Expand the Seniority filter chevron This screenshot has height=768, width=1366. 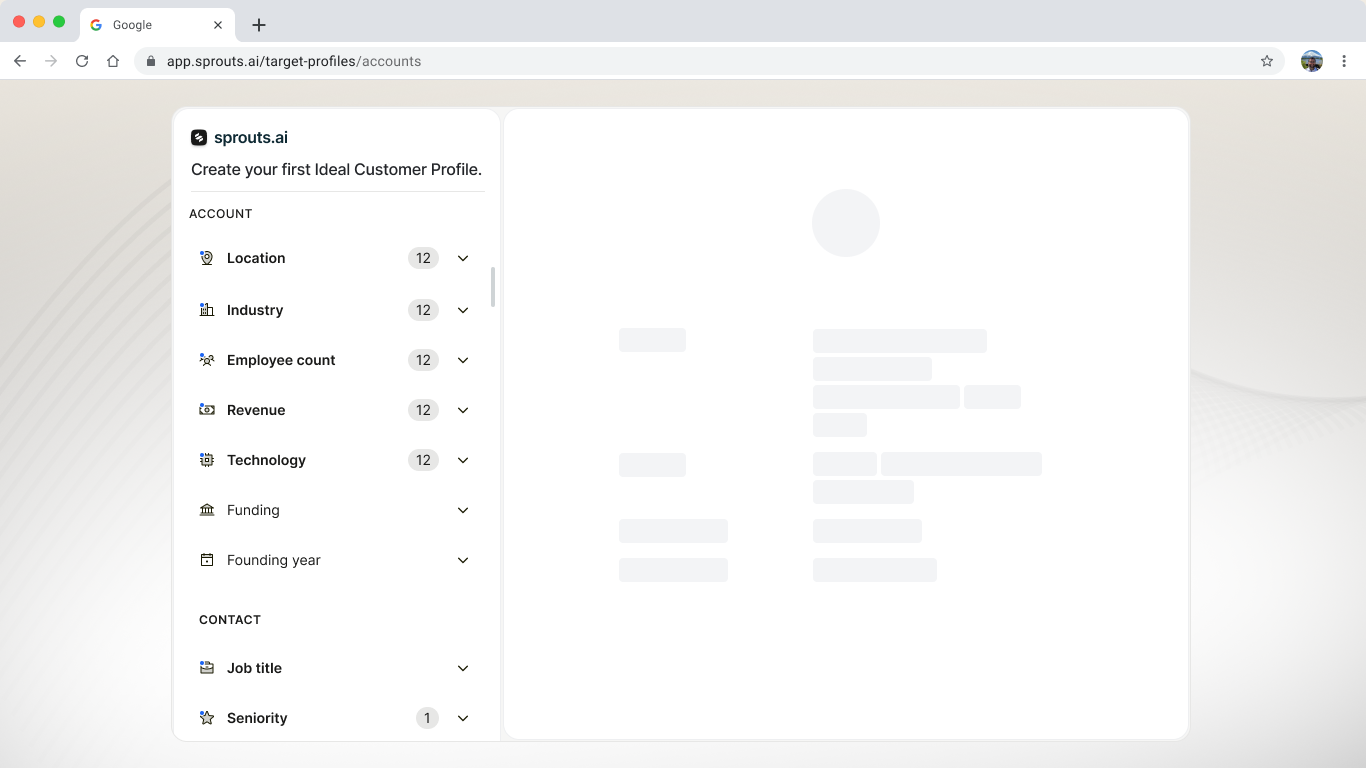[463, 718]
